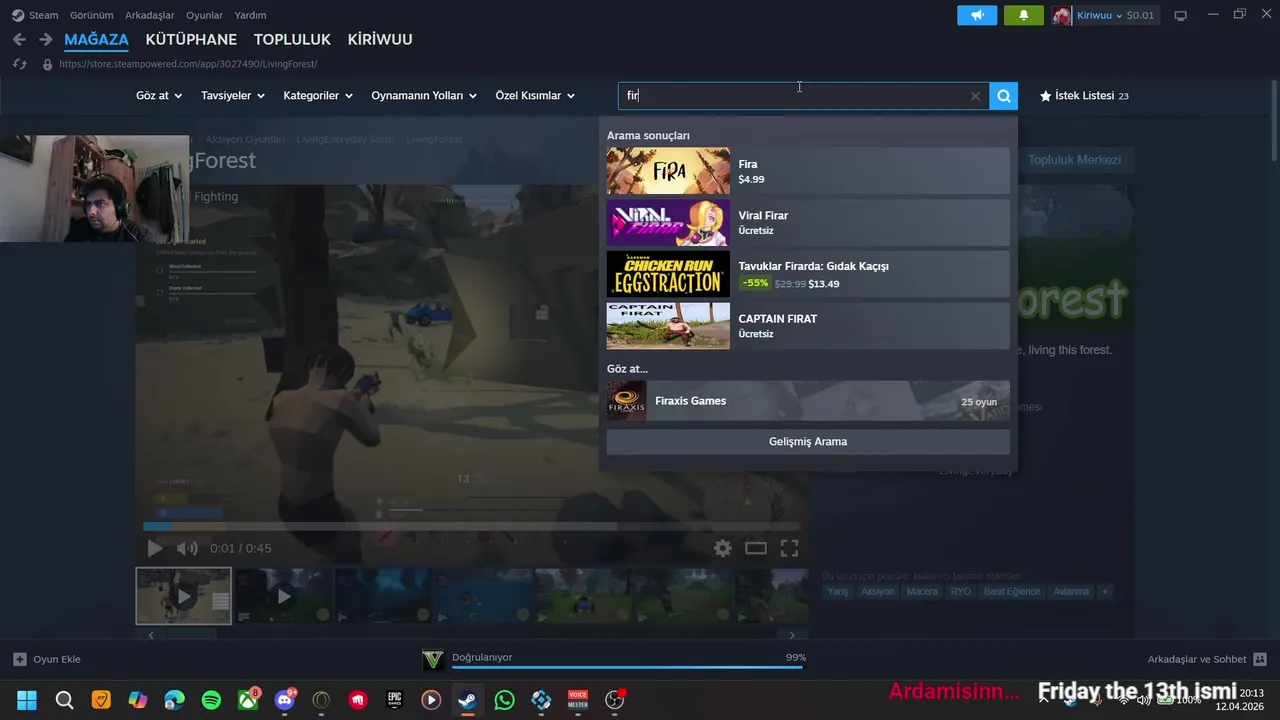Screen dimensions: 1280x720
Task: Open the friends and chat icon
Action: tap(1260, 659)
